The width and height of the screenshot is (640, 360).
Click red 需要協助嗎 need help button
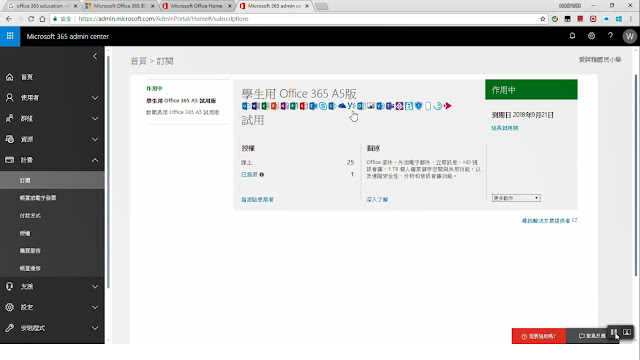tap(539, 336)
